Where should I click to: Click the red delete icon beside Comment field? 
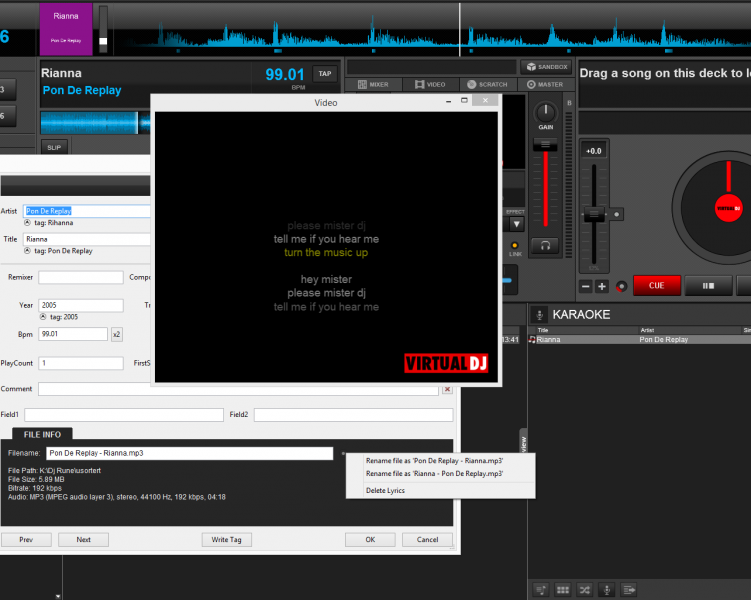(x=447, y=389)
